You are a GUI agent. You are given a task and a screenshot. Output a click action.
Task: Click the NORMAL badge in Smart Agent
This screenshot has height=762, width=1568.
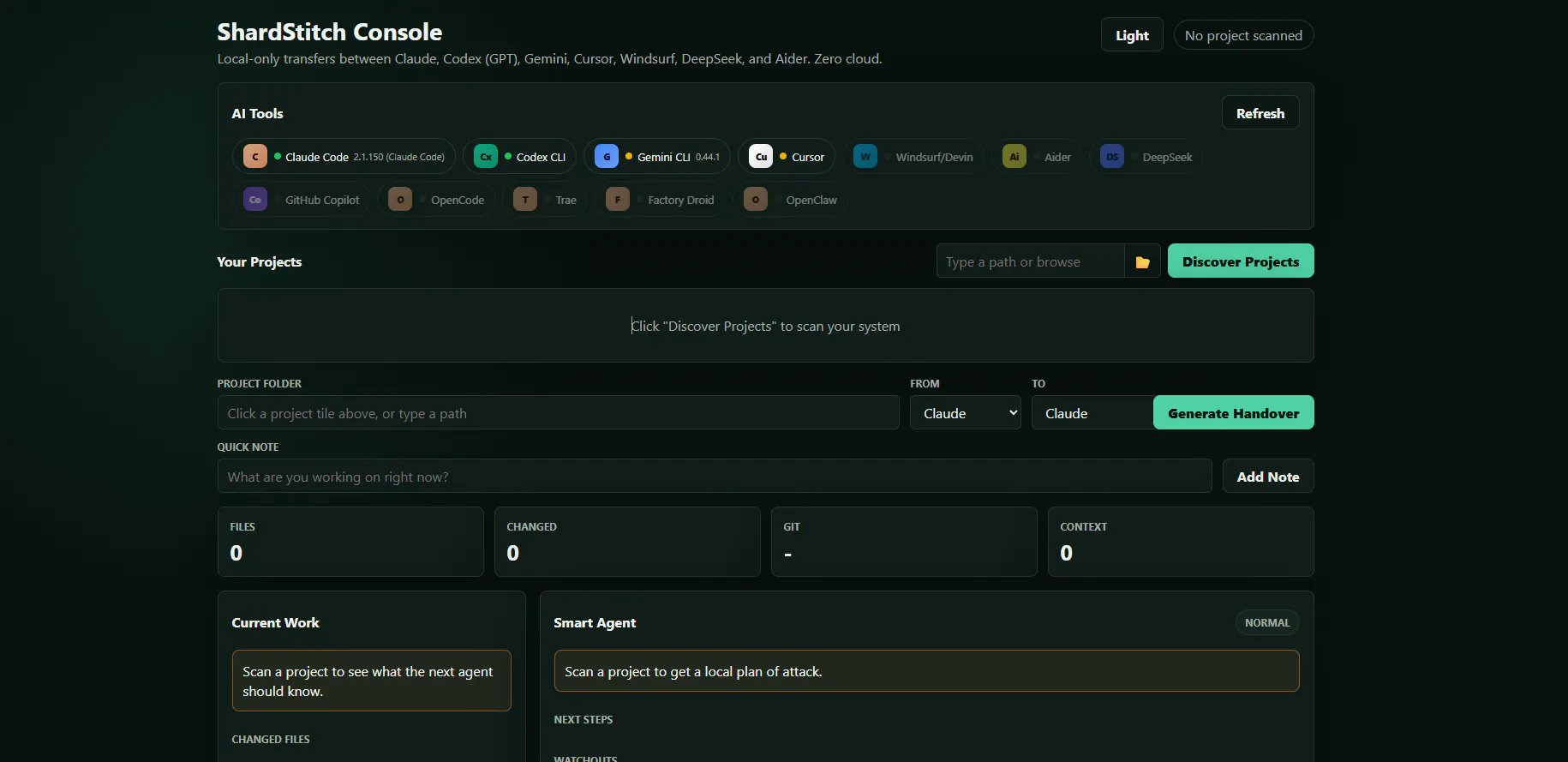coord(1267,622)
